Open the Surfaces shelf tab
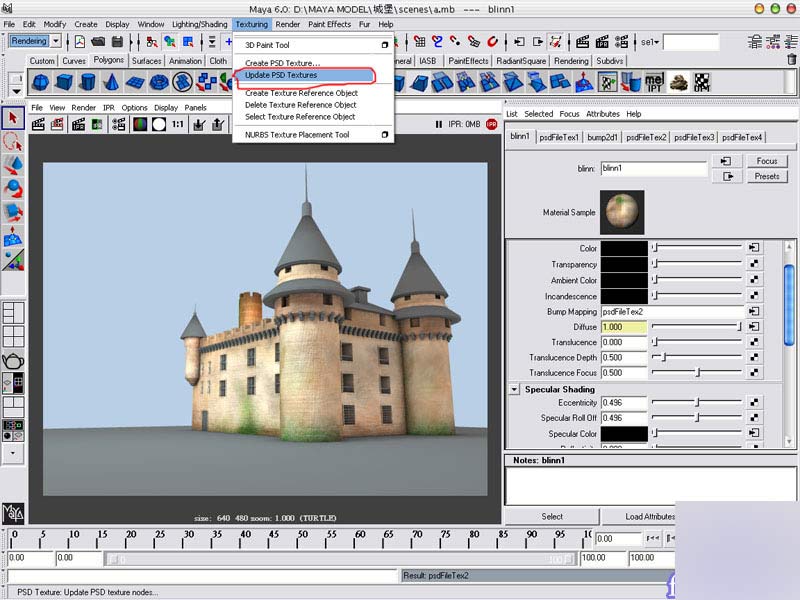The image size is (800, 600). (146, 61)
